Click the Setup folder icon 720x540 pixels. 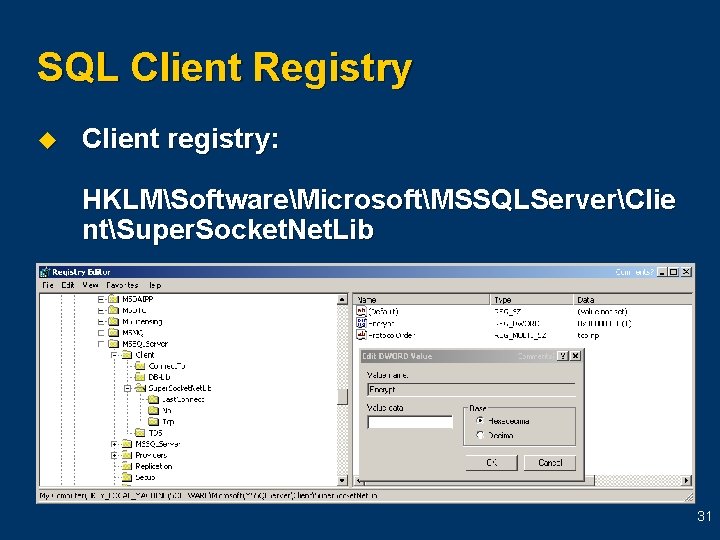127,477
